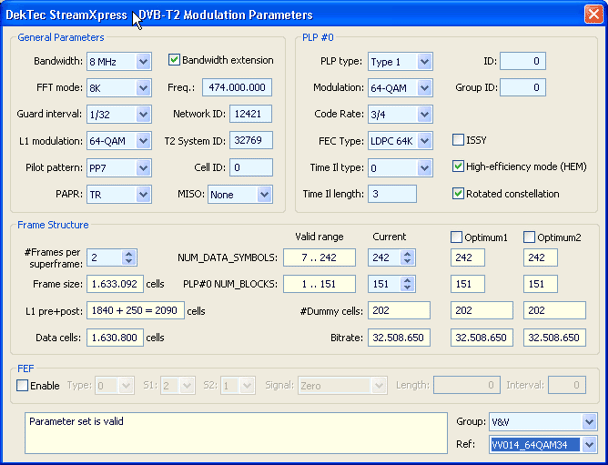Viewport: 608px width, 465px height.
Task: Uncheck Rotated constellation
Action: point(458,193)
